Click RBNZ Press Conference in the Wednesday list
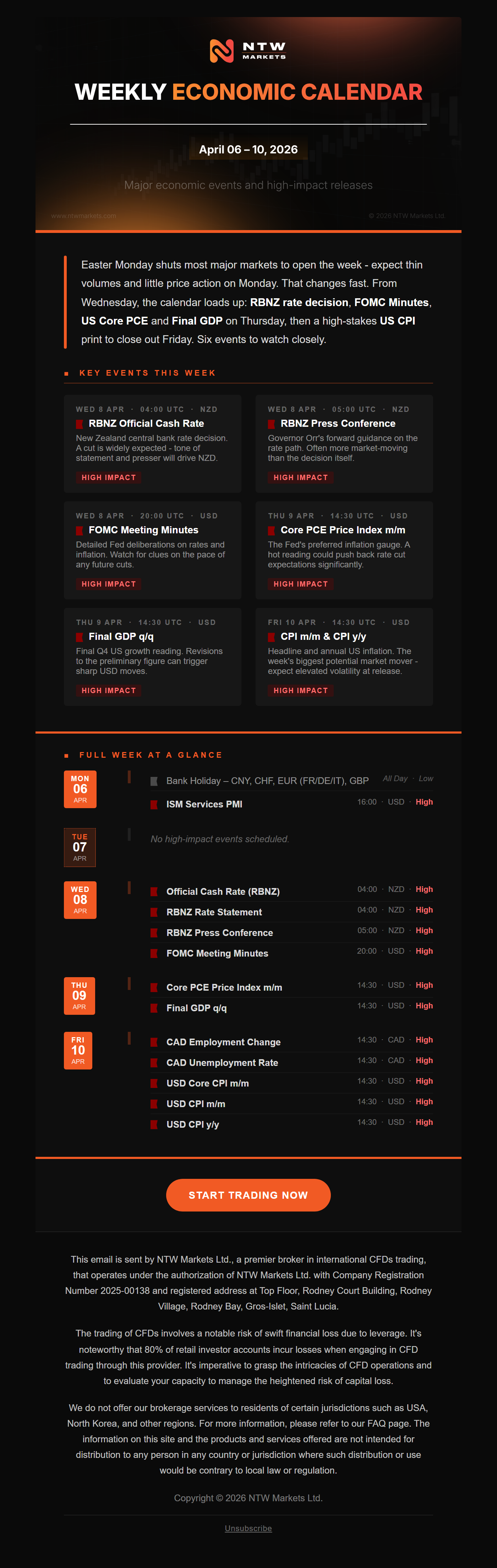Screen dimensions: 497x1568 coord(220,933)
